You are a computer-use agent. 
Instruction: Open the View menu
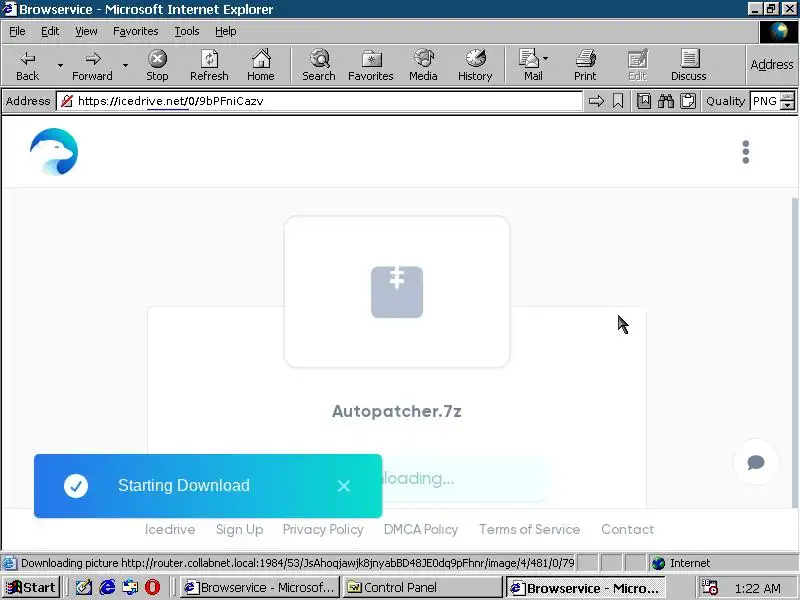86,31
